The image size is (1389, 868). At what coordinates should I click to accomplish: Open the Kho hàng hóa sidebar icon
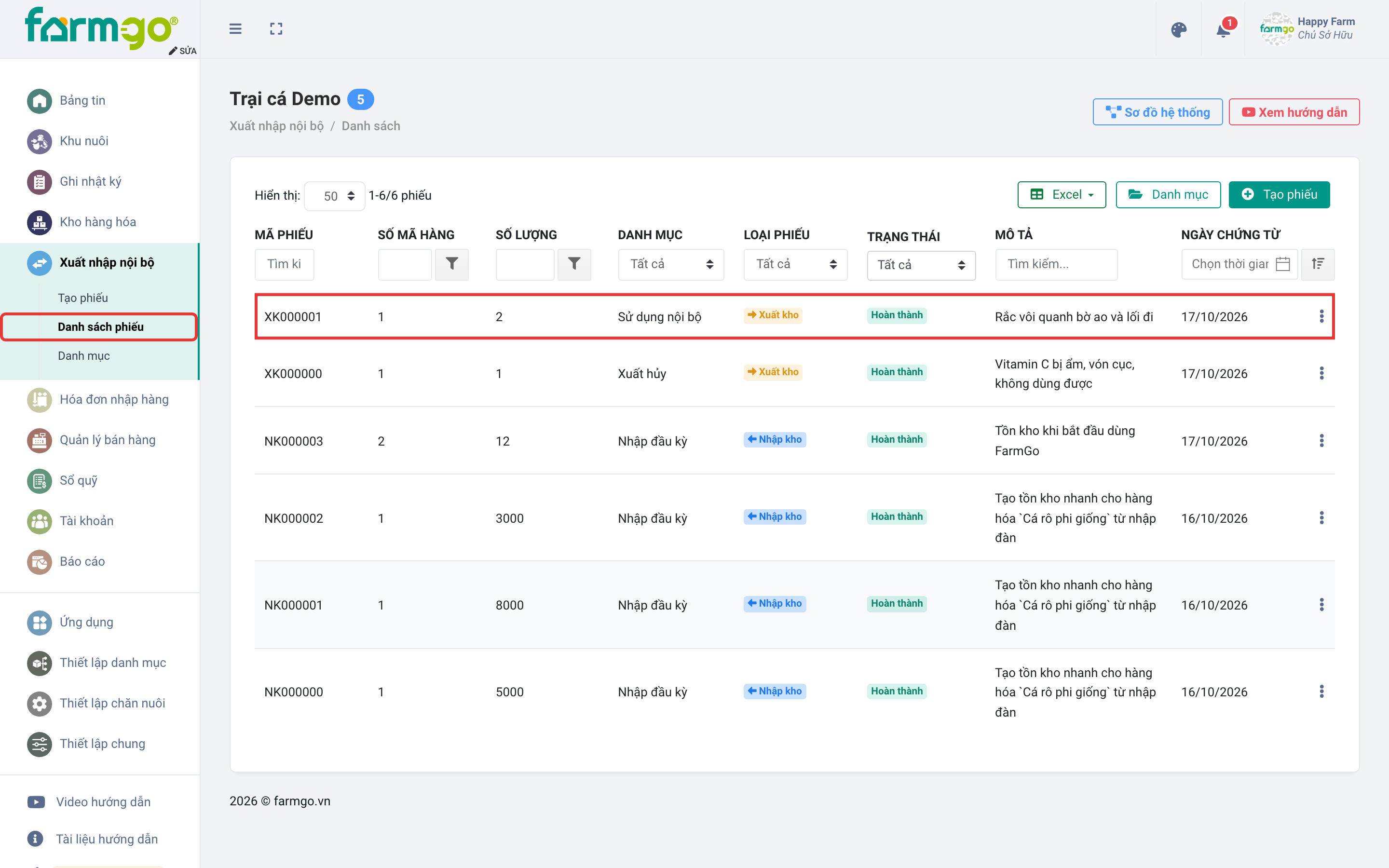click(x=39, y=222)
